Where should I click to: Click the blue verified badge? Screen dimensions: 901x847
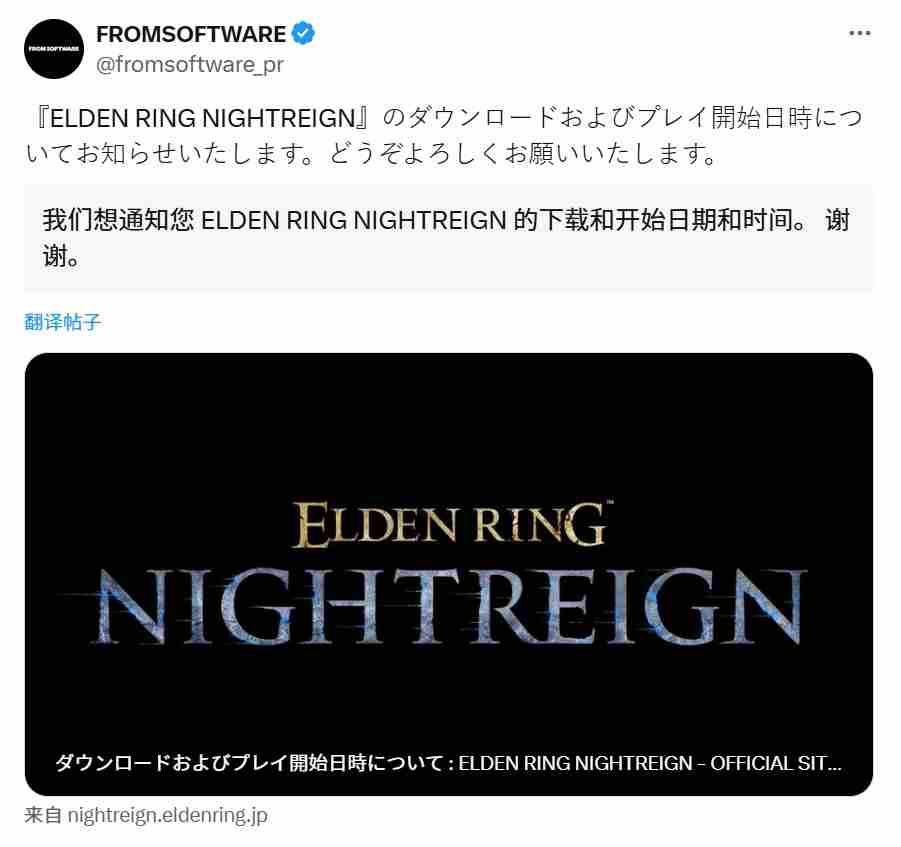(x=303, y=34)
